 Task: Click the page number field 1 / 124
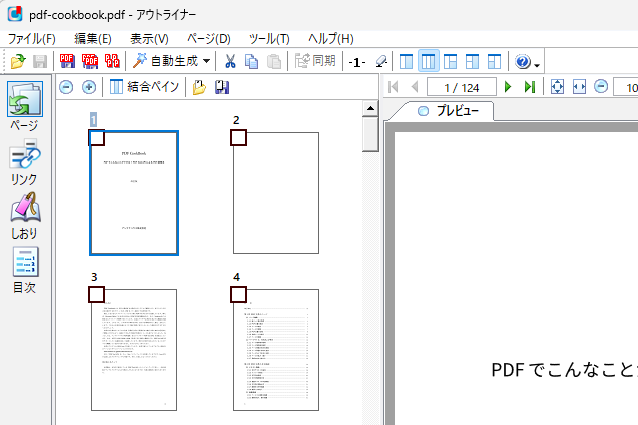click(461, 87)
